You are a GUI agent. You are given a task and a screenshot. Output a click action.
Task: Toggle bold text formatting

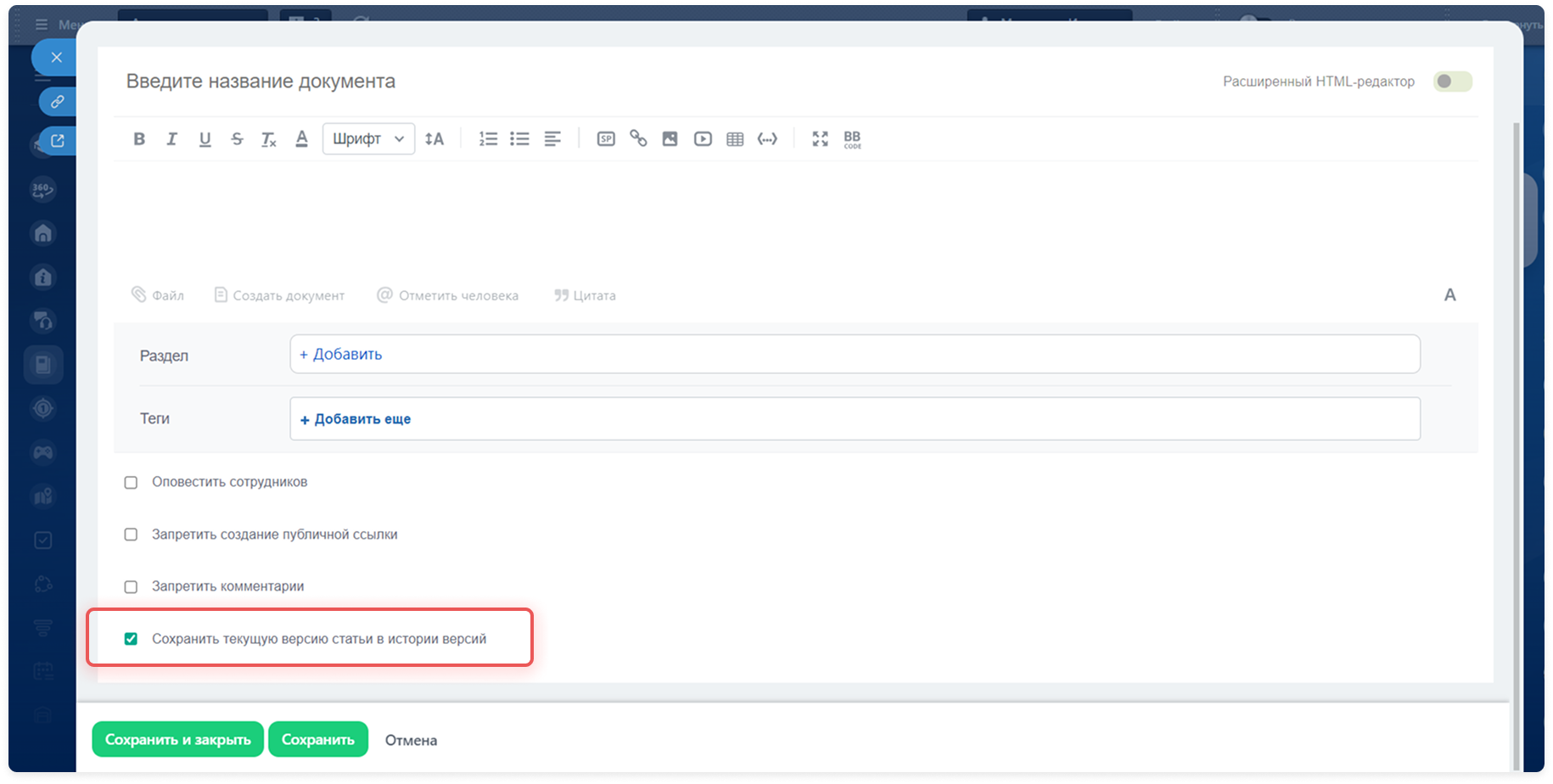coord(139,139)
